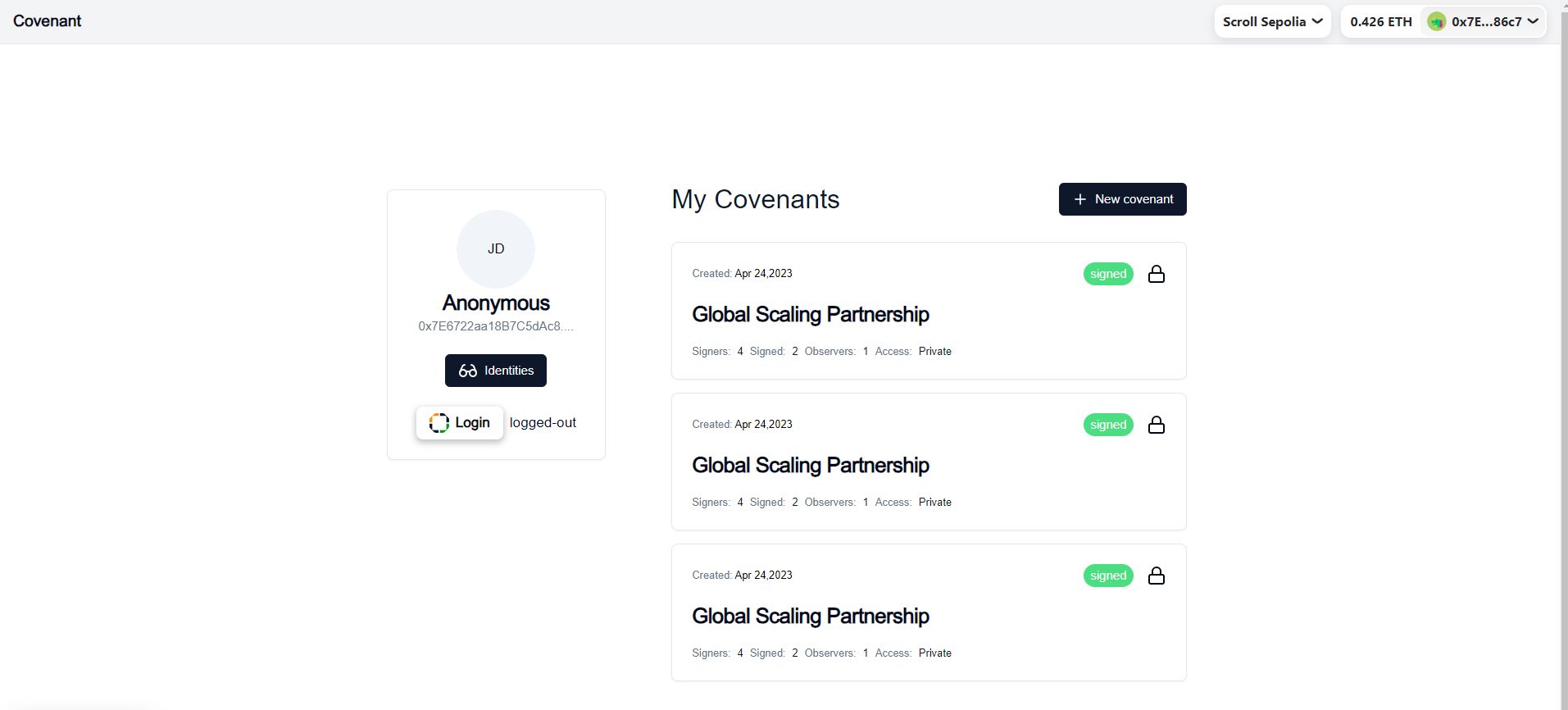
Task: Click the signed badge on third covenant card
Action: pyautogui.click(x=1108, y=576)
